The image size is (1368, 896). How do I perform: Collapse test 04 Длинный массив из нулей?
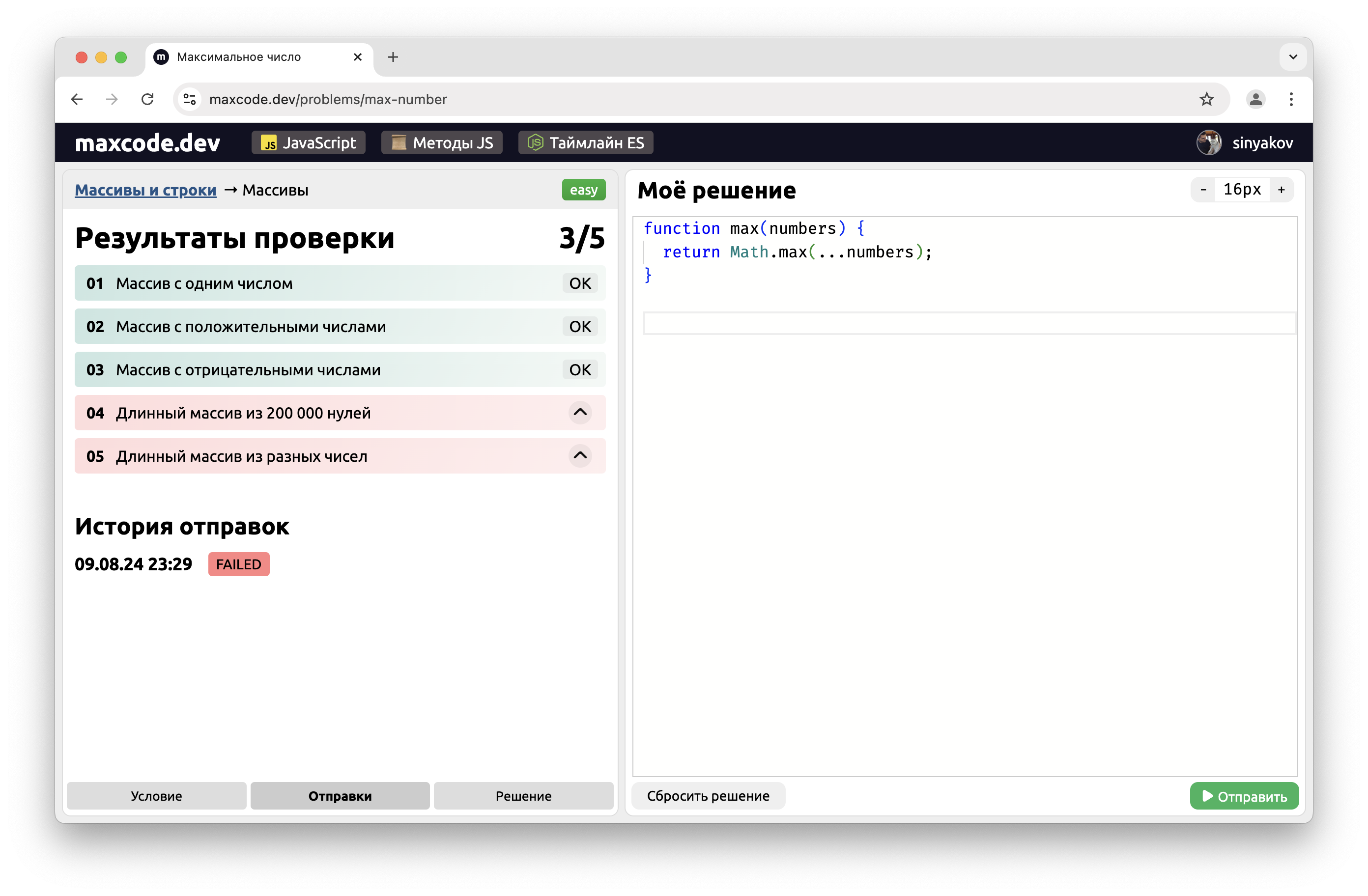click(x=580, y=413)
